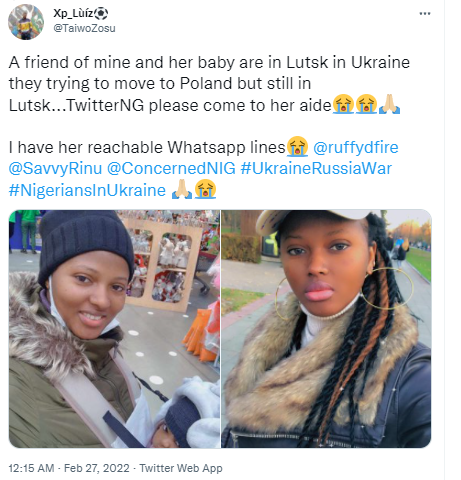Click the praying hands emoji after 'aide'

[x=389, y=104]
